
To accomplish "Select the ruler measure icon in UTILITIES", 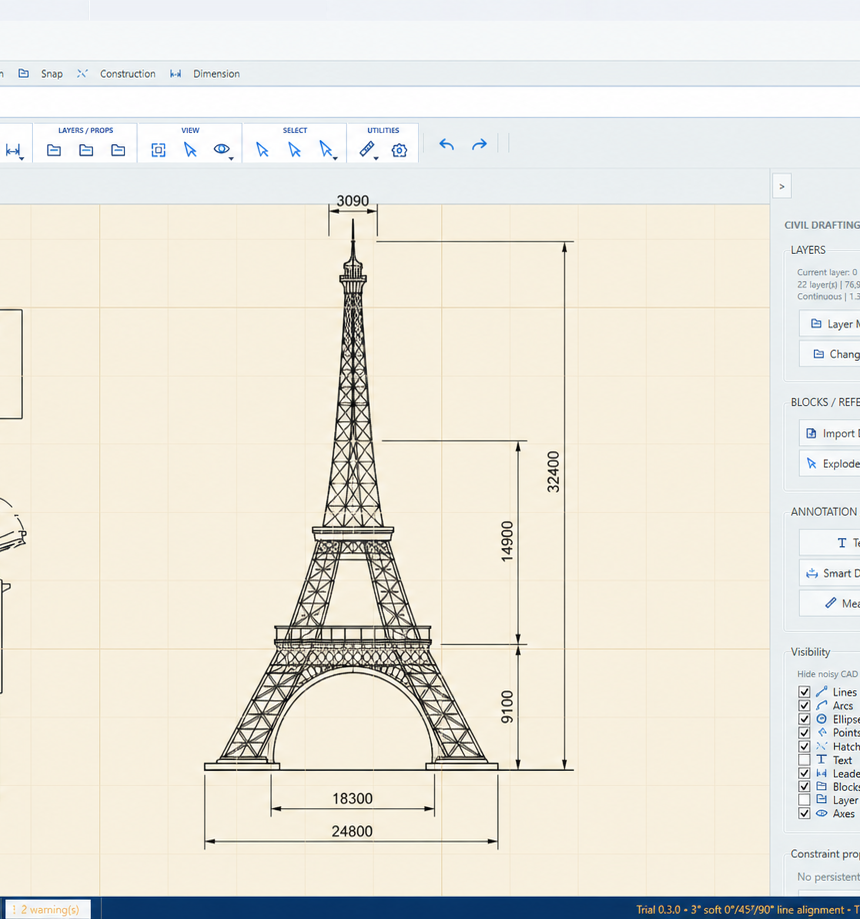I will (x=366, y=149).
